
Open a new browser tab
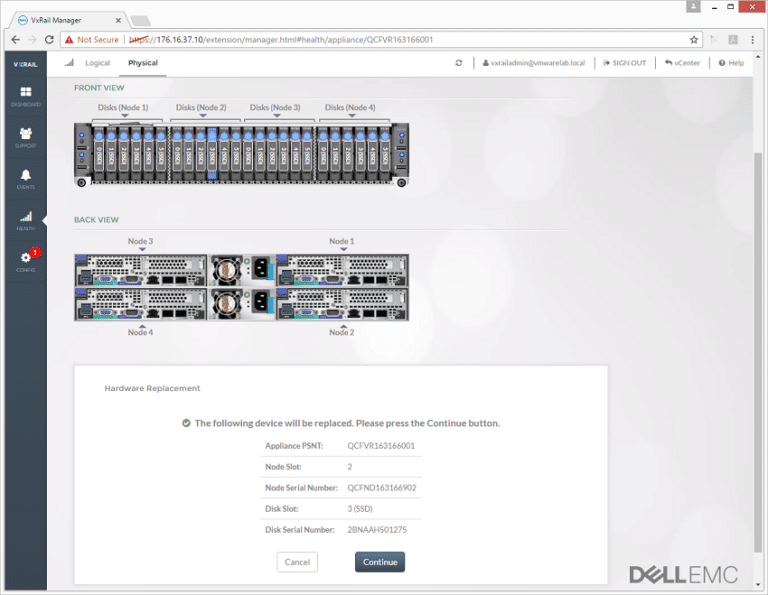(141, 21)
